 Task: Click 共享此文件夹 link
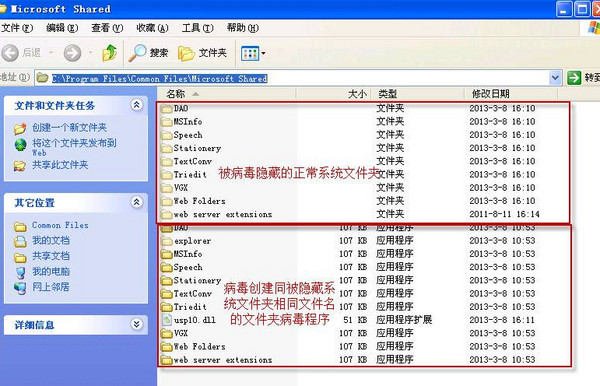pos(60,165)
